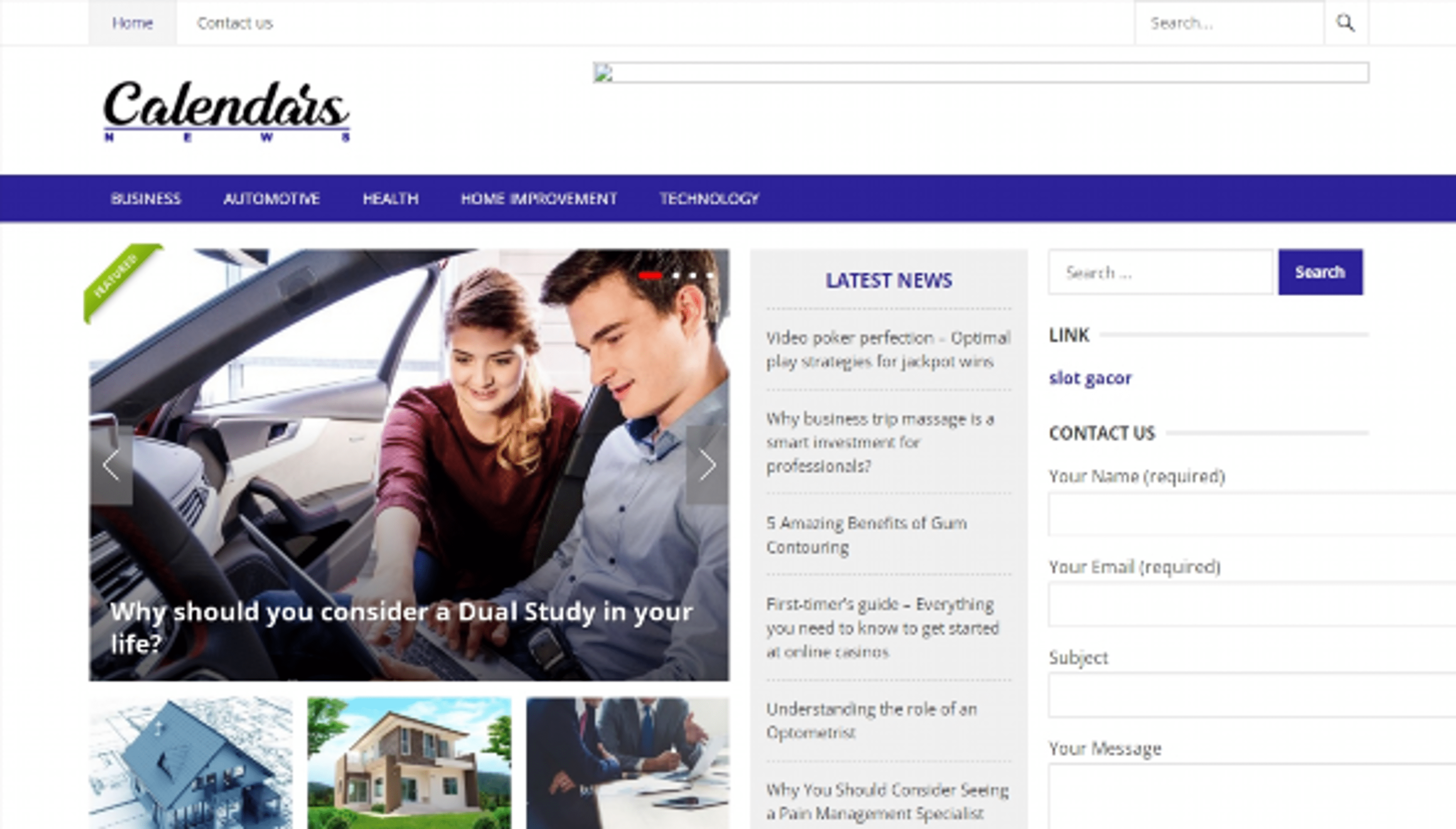Click the magnifier search icon in top bar

[1346, 23]
